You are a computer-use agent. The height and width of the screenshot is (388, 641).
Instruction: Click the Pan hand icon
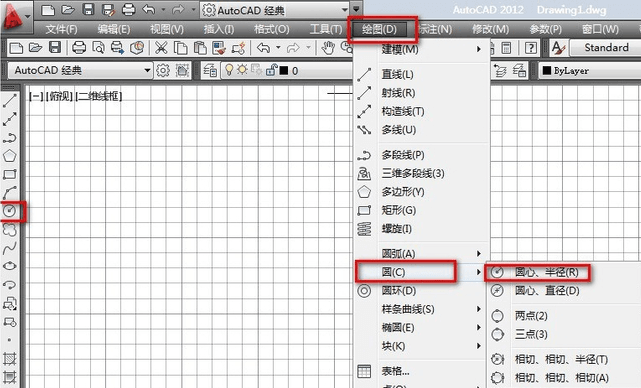[328, 48]
